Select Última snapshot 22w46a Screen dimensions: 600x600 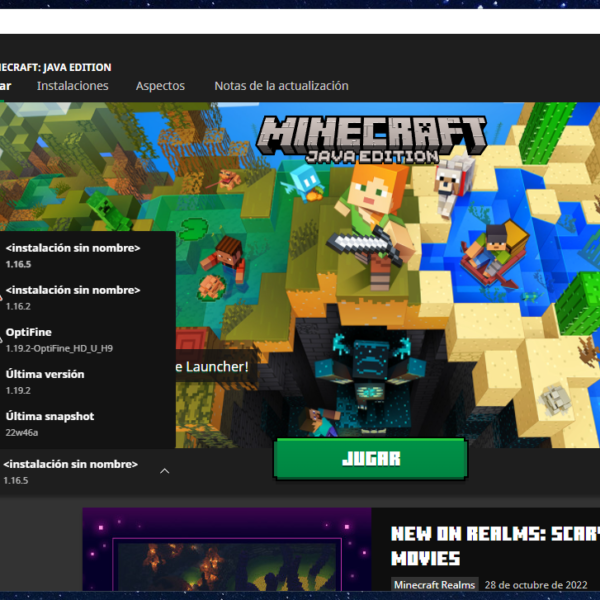(x=88, y=424)
